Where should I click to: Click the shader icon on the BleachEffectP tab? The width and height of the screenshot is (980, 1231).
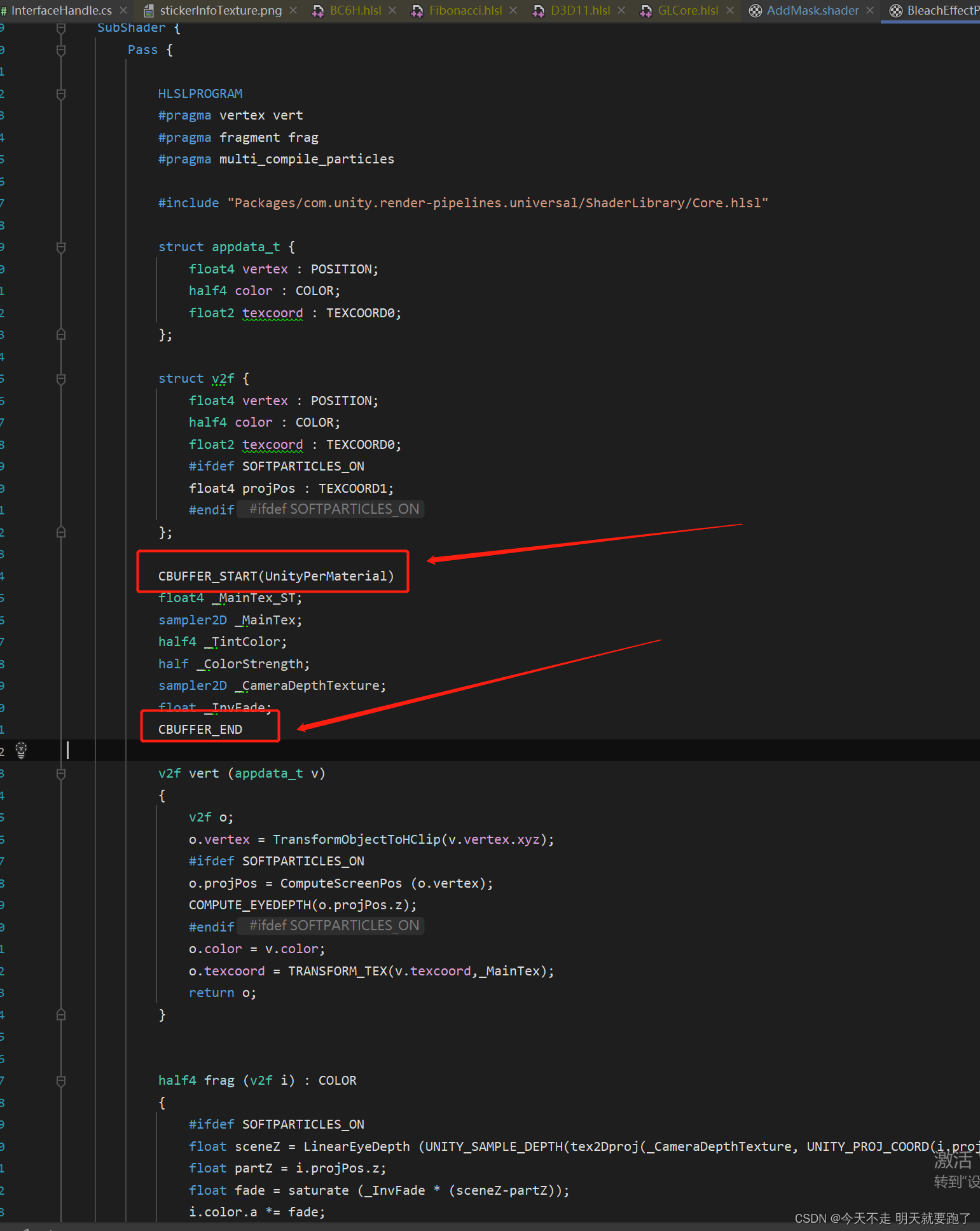pos(896,11)
